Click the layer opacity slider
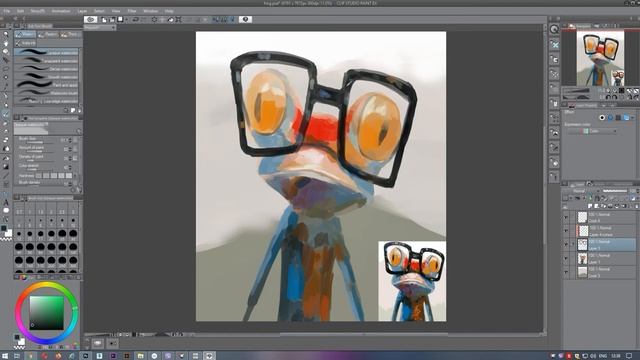This screenshot has height=360, width=640. point(615,191)
